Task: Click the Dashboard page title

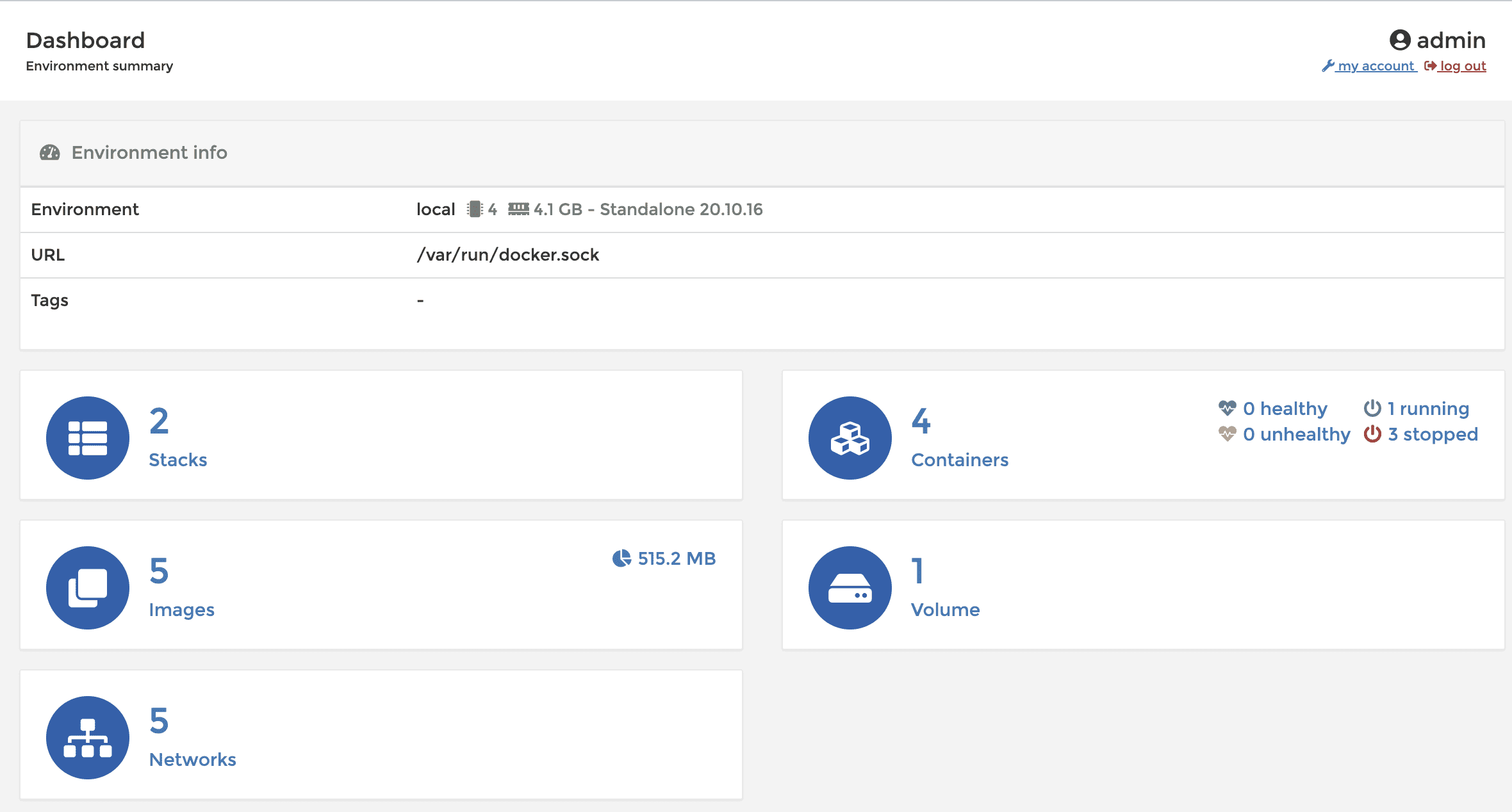Action: [x=85, y=40]
